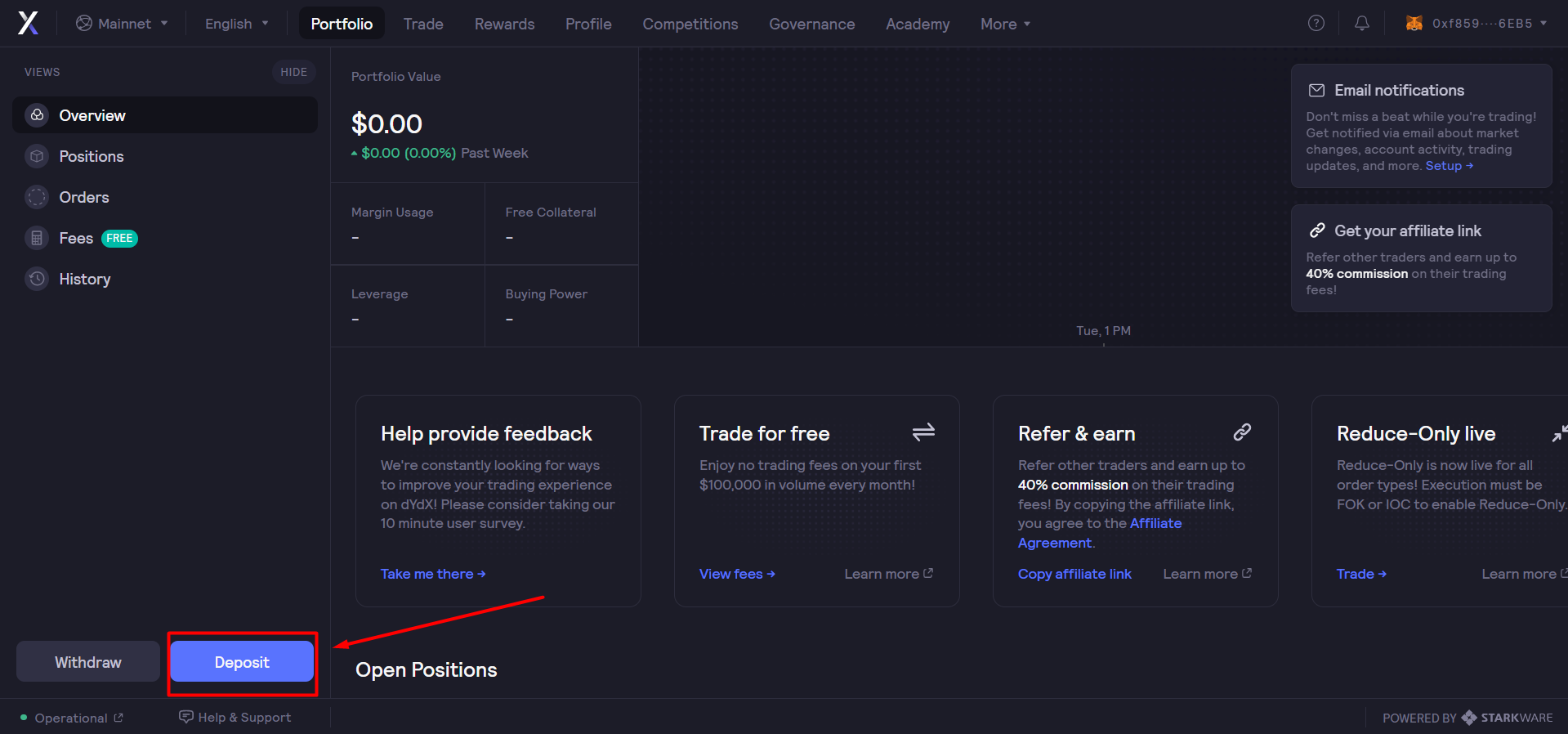Image resolution: width=1568 pixels, height=734 pixels.
Task: Click the affiliate link chain icon in side card
Action: coord(1316,230)
